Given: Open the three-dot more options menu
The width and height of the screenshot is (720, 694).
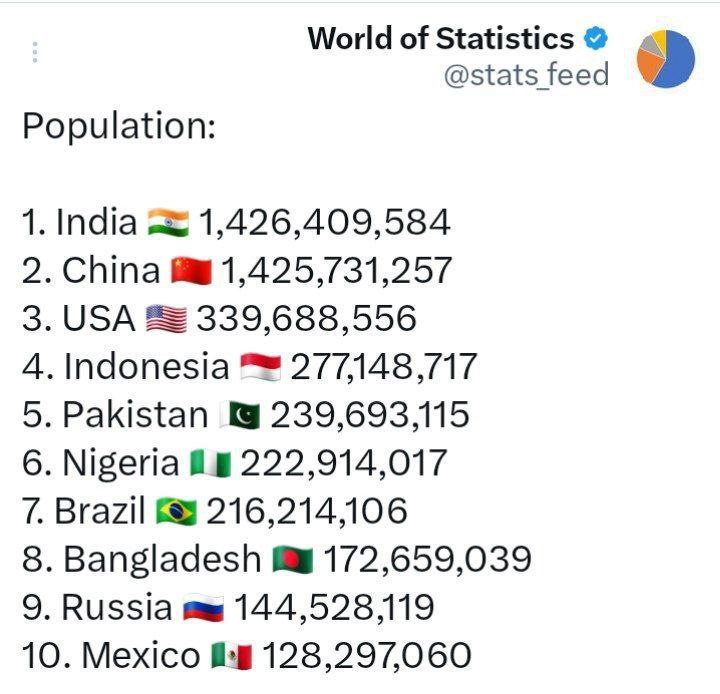Looking at the screenshot, I should click(x=35, y=52).
